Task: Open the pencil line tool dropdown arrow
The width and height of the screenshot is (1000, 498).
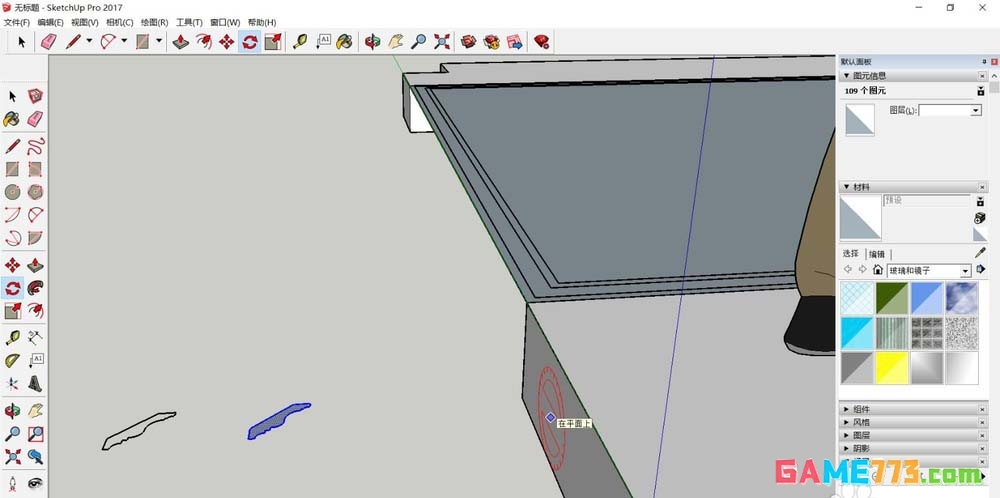Action: coord(89,41)
